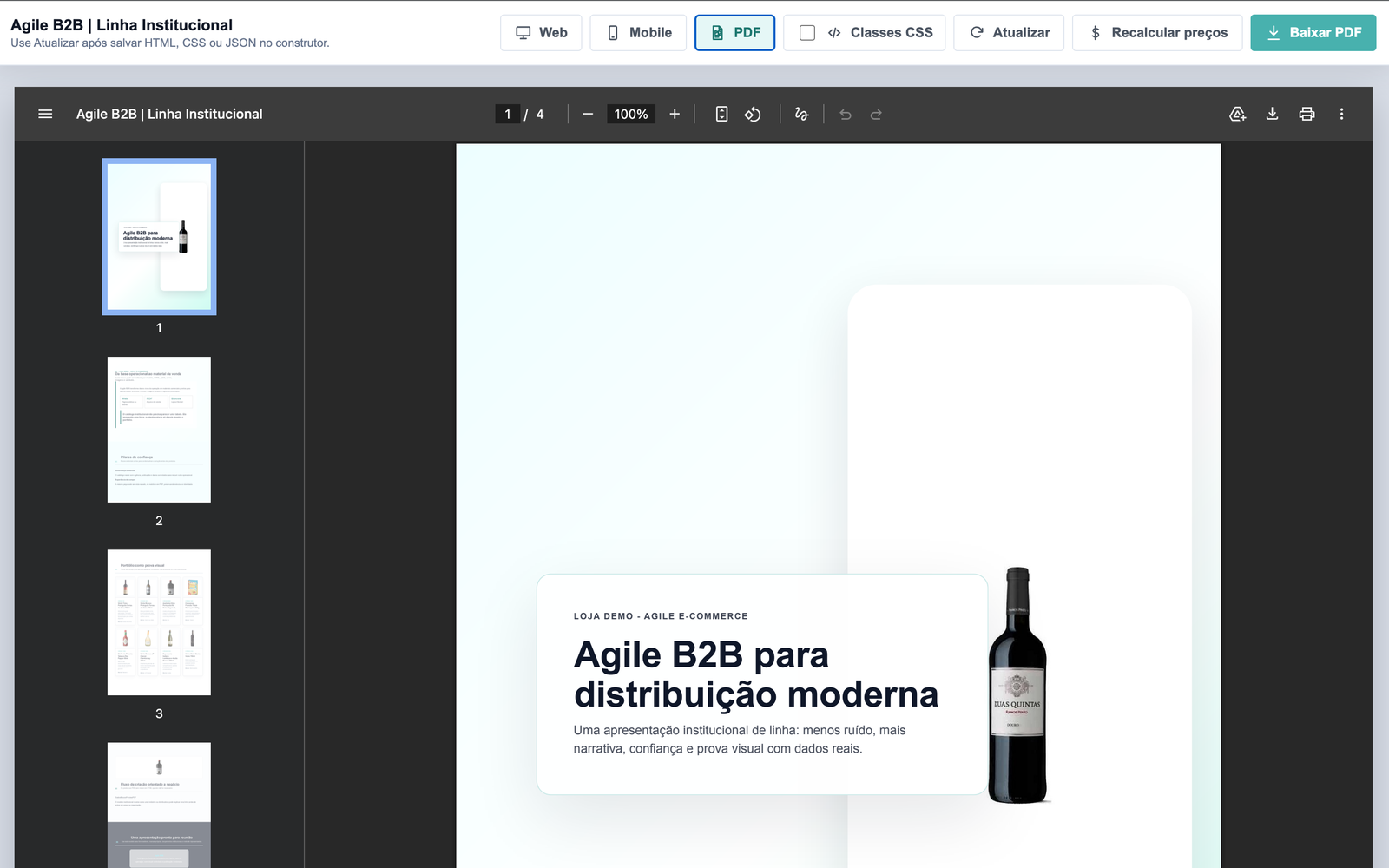Screen dimensions: 1389x868
Task: Edit the 100% zoom level field
Action: (x=631, y=114)
